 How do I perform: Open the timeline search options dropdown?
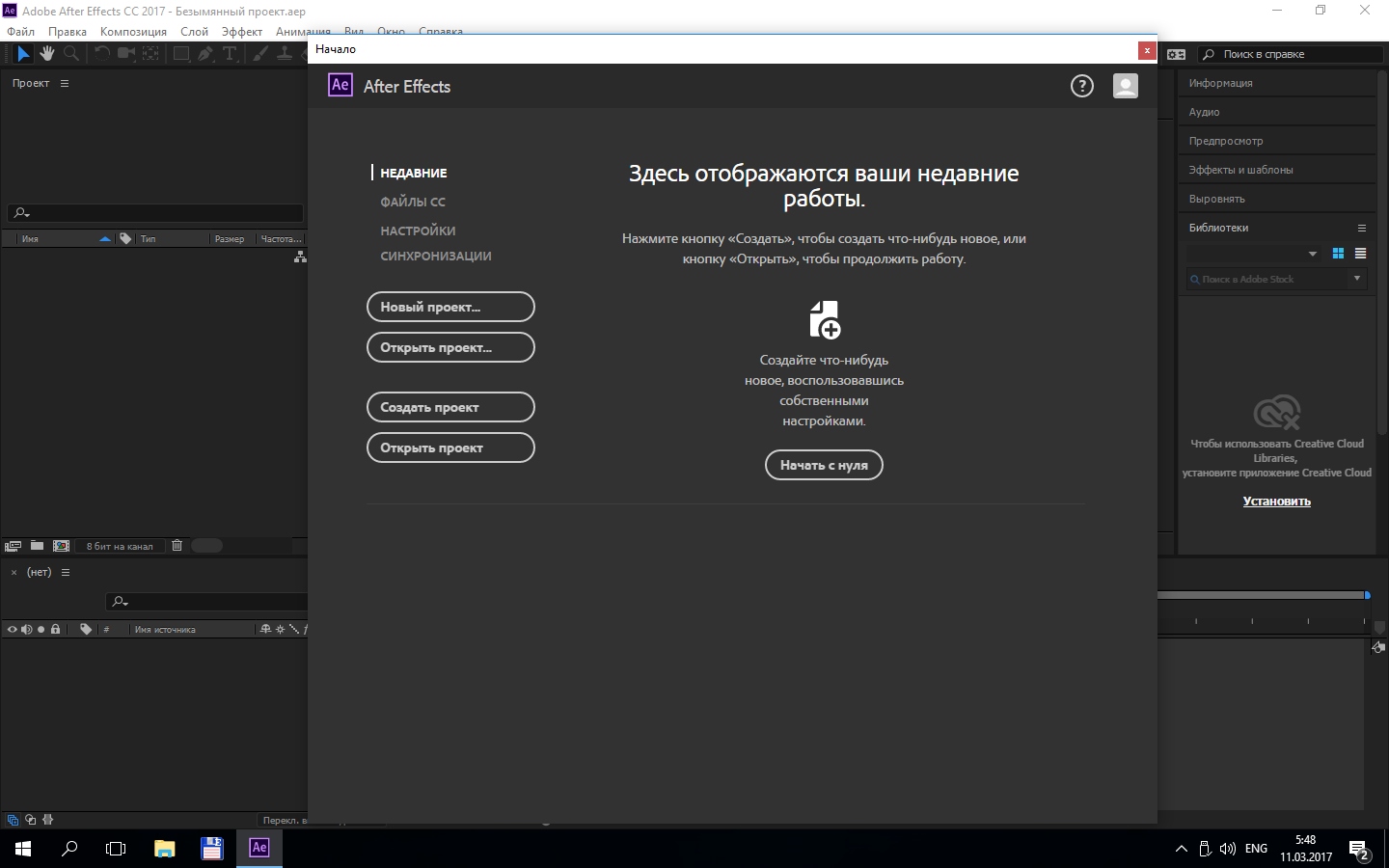(120, 602)
